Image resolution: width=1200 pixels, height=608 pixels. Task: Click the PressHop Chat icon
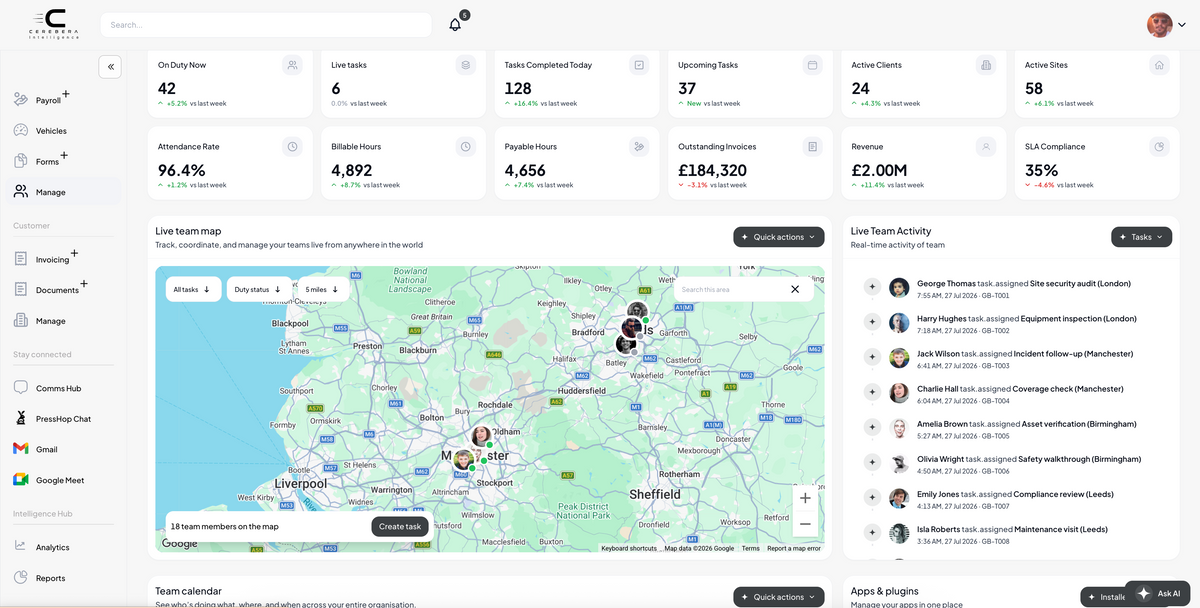coord(21,419)
